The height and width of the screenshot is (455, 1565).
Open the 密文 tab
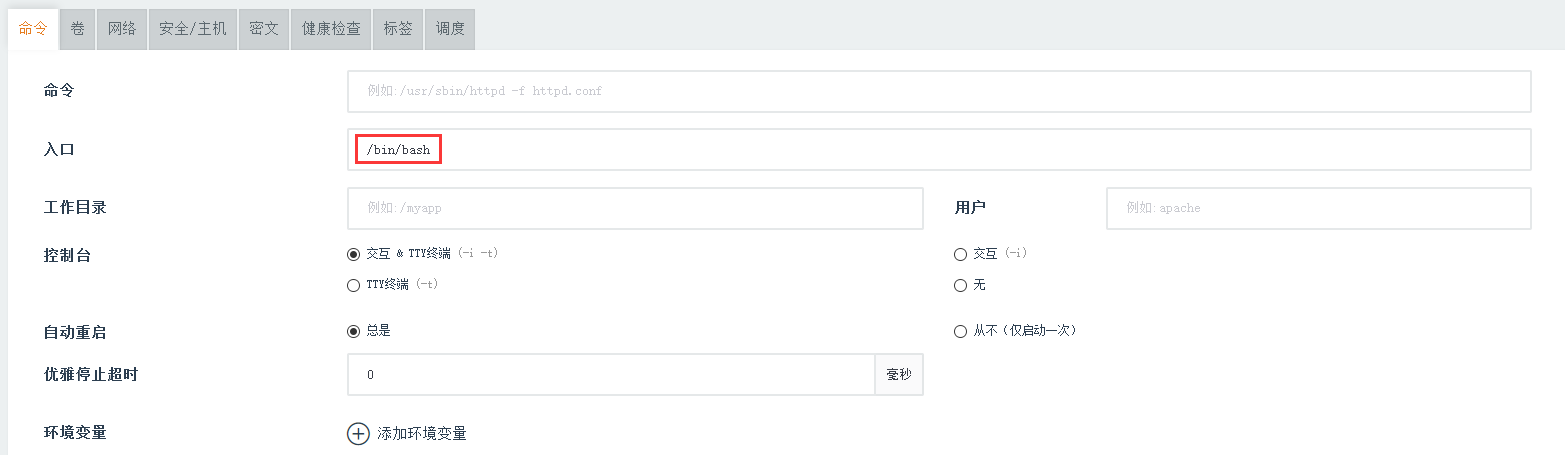point(264,29)
